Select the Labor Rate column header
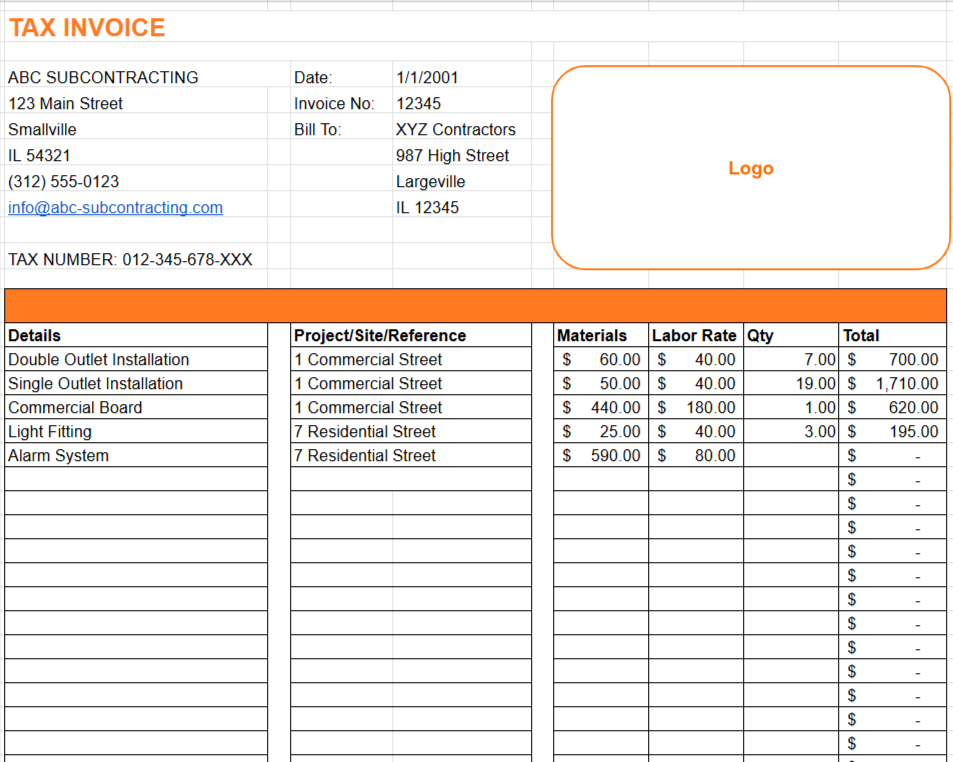The height and width of the screenshot is (762, 953). tap(696, 335)
